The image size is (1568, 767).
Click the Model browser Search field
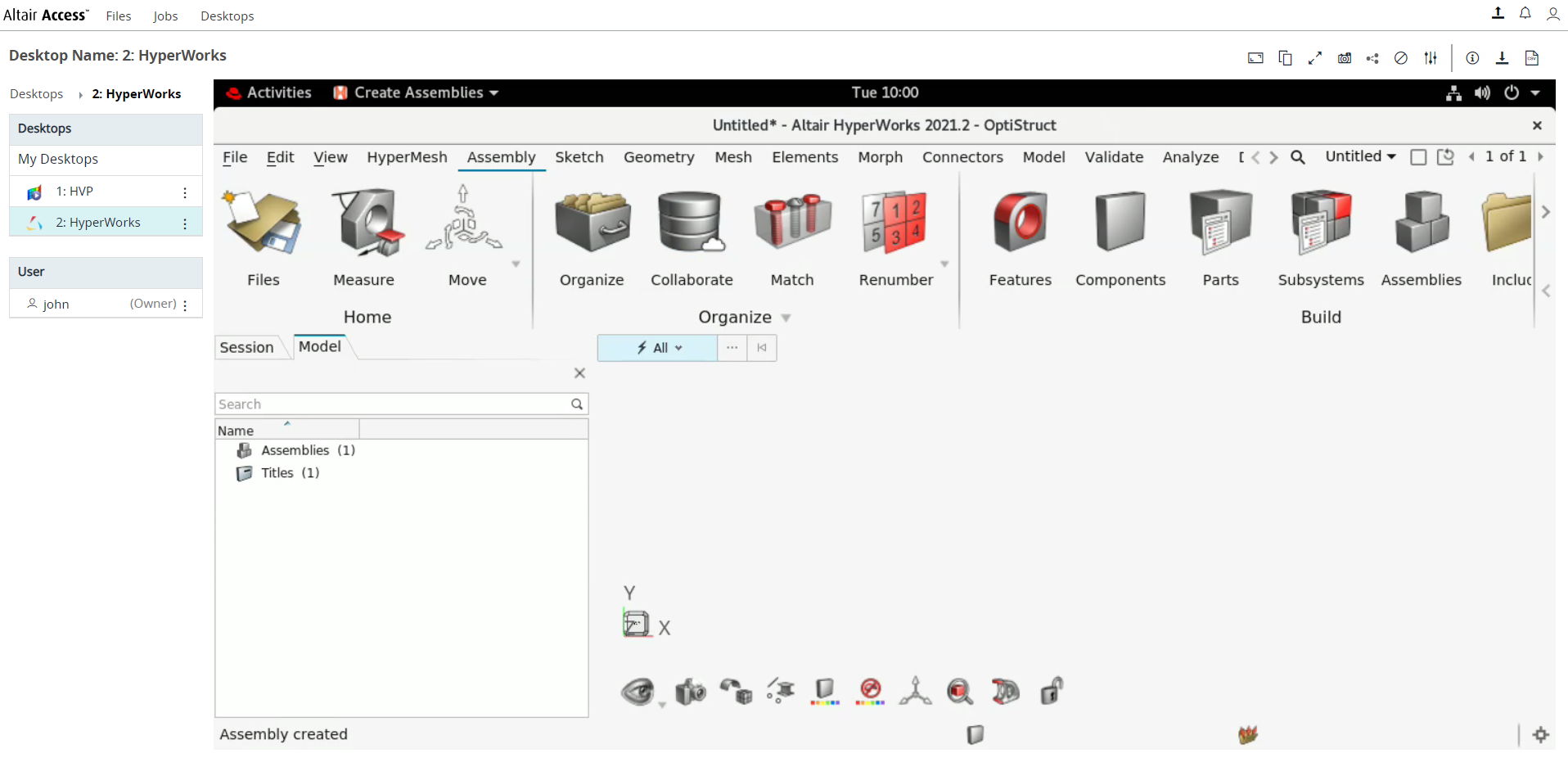pyautogui.click(x=401, y=404)
